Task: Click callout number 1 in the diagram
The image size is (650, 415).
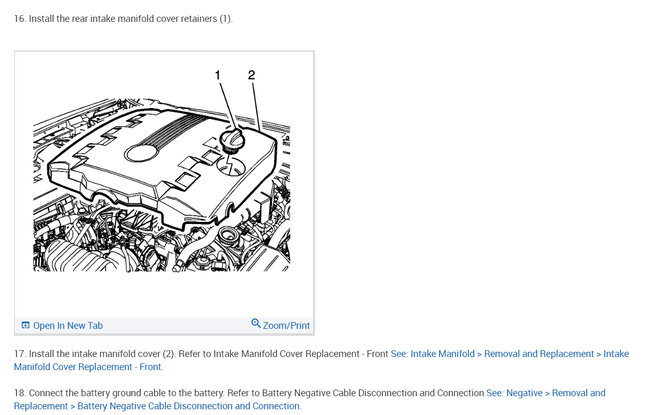Action: click(218, 75)
